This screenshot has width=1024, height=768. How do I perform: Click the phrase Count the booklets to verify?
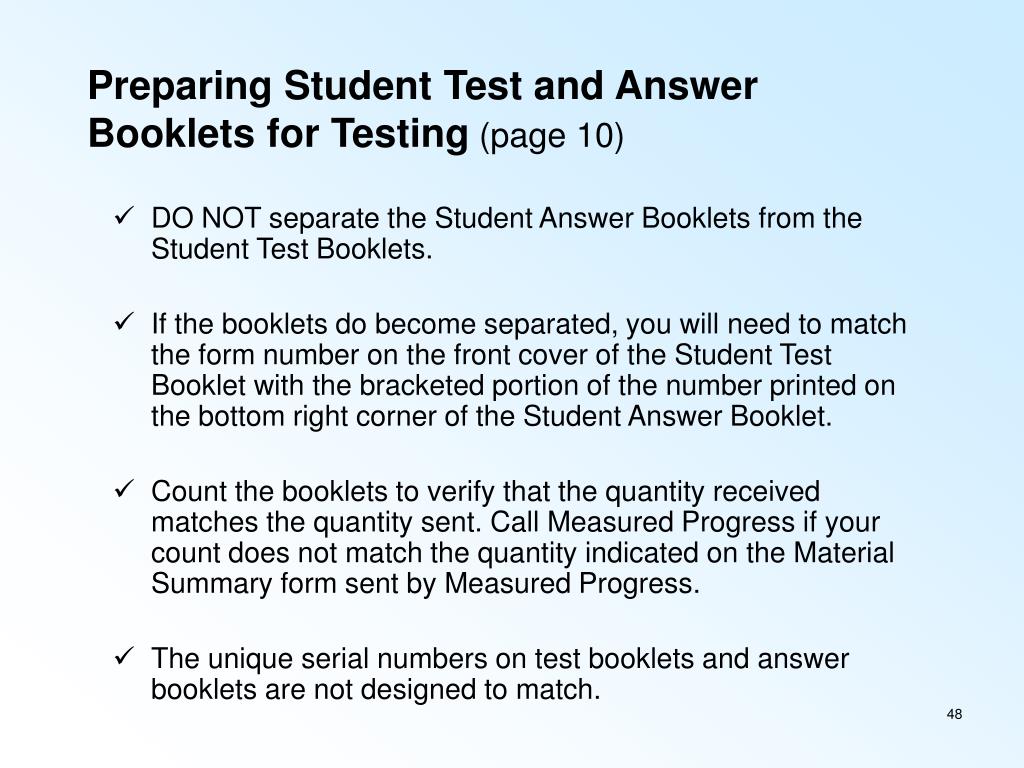(x=323, y=491)
